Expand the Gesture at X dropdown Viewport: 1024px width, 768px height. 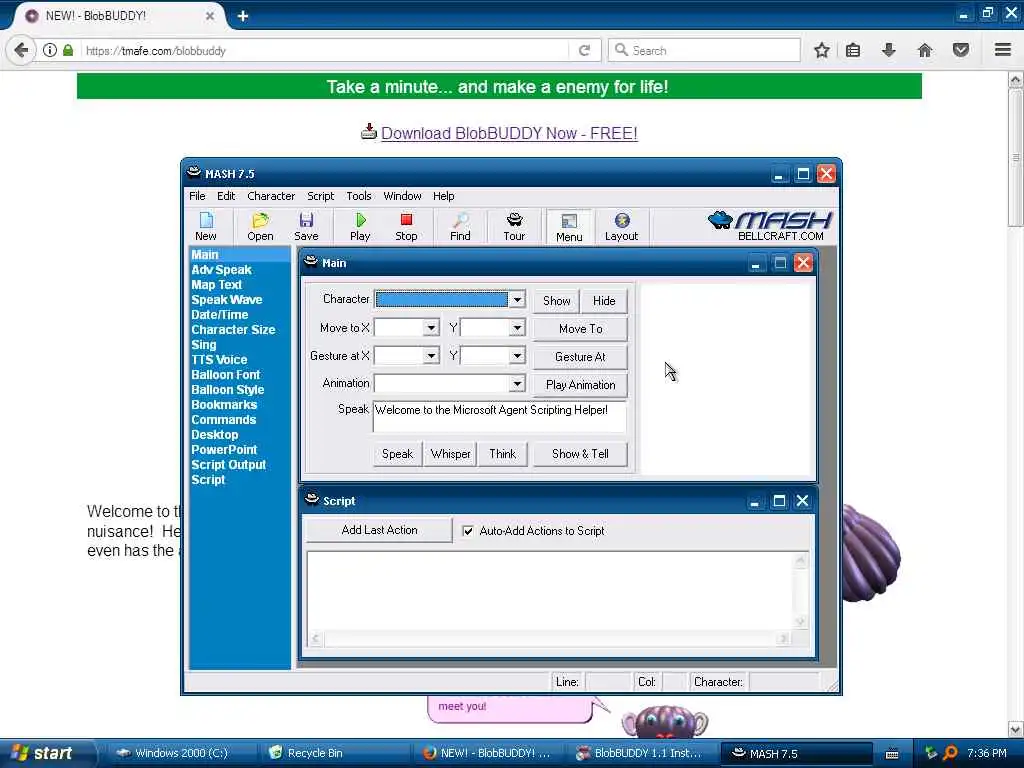(x=431, y=356)
